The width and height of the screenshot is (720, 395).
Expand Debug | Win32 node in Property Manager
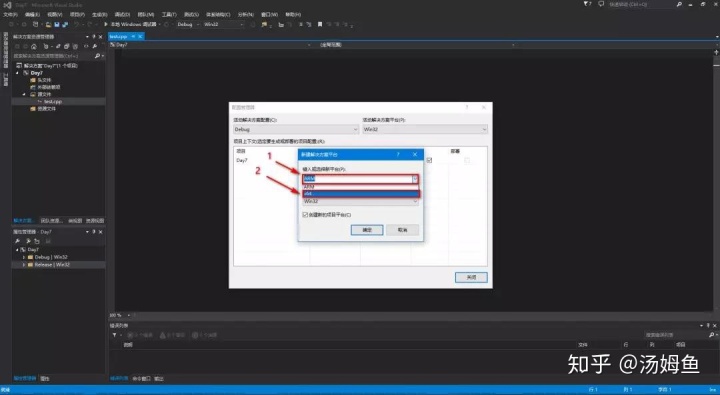click(24, 257)
